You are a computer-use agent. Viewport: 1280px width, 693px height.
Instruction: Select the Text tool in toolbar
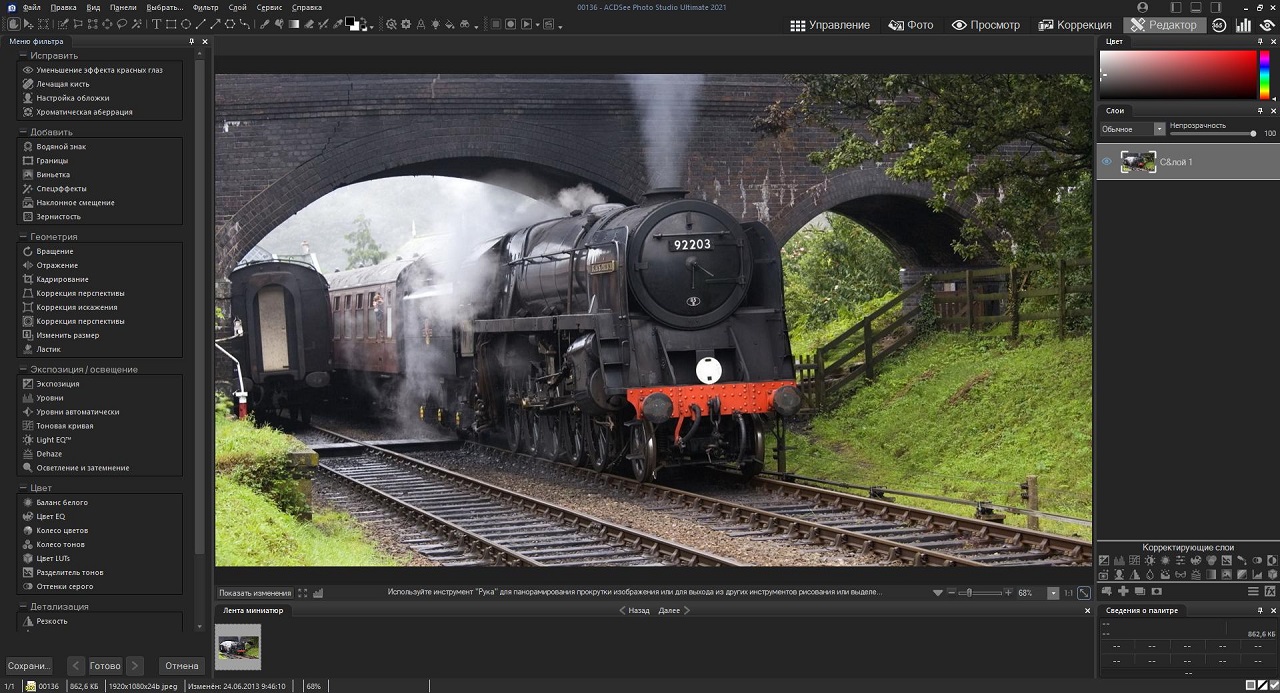(x=157, y=24)
